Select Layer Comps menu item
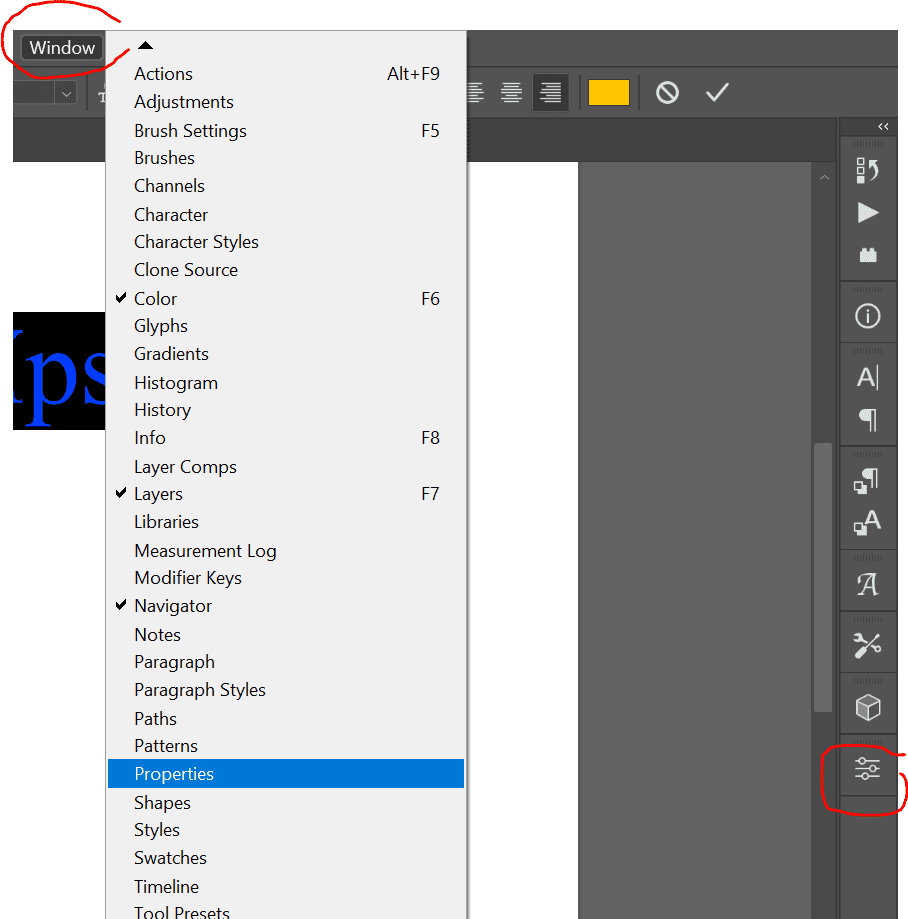 click(286, 466)
